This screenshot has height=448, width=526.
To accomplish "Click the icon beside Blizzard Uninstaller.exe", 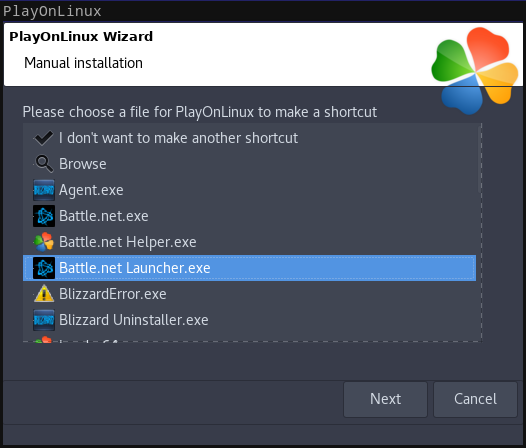I will (44, 320).
